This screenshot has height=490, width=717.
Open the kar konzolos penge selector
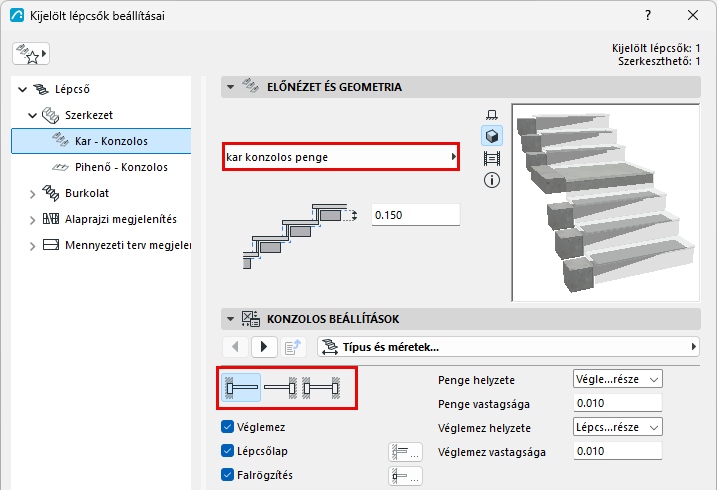pos(341,157)
